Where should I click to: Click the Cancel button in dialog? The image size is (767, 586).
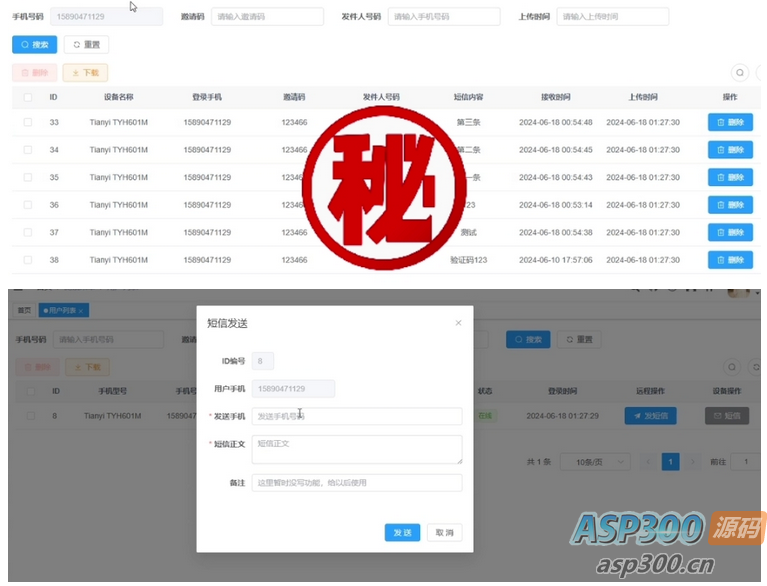(444, 532)
